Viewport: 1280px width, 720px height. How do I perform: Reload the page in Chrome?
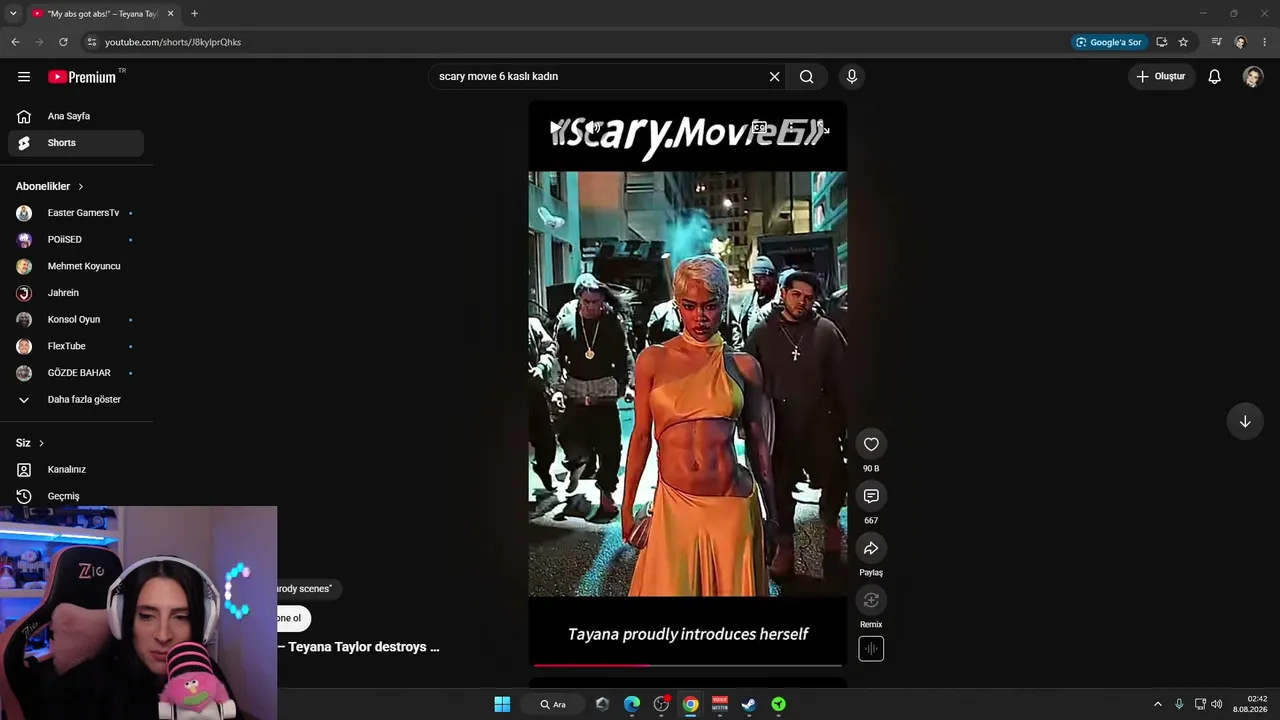tap(63, 42)
